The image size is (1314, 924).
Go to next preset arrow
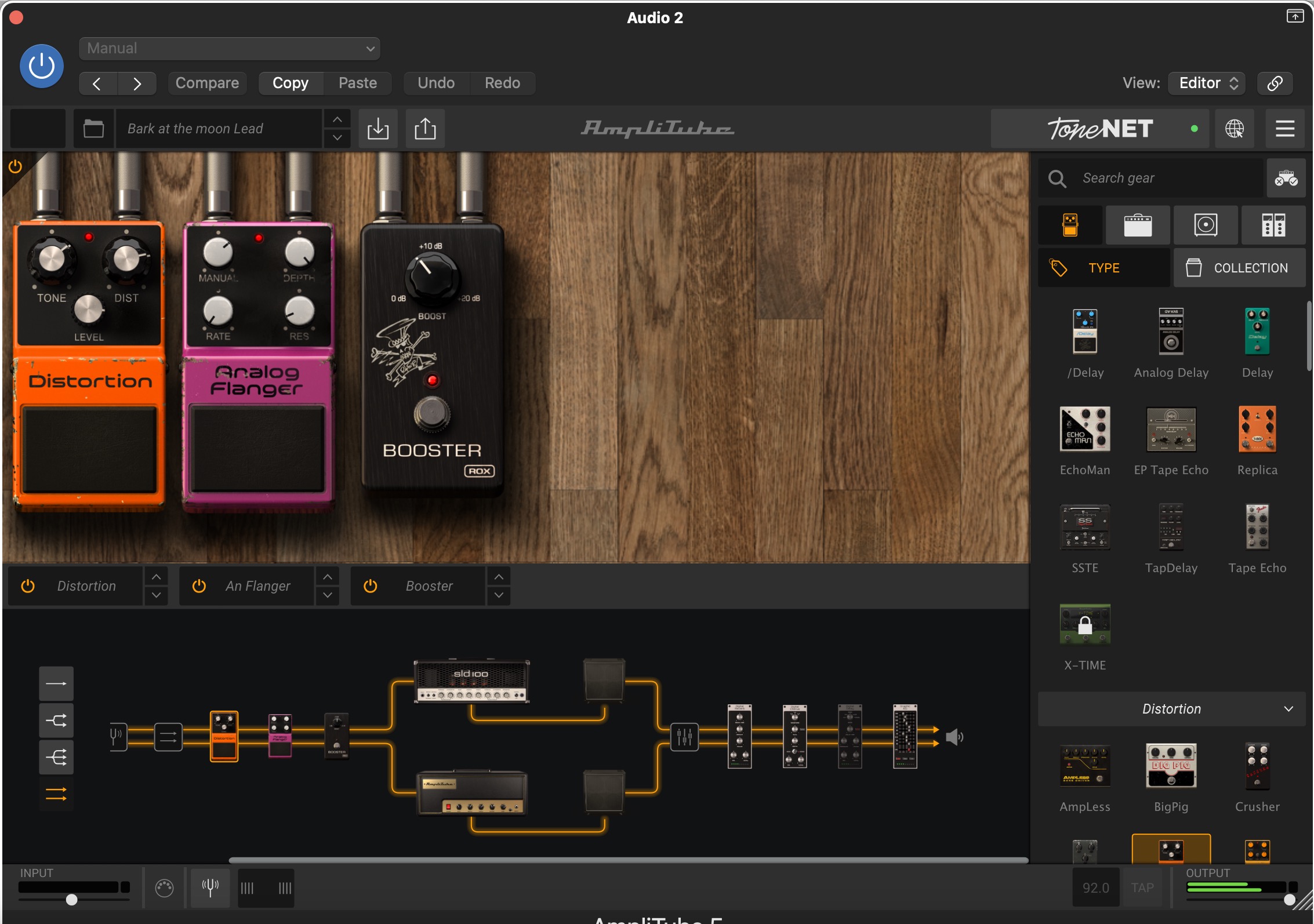coord(137,83)
